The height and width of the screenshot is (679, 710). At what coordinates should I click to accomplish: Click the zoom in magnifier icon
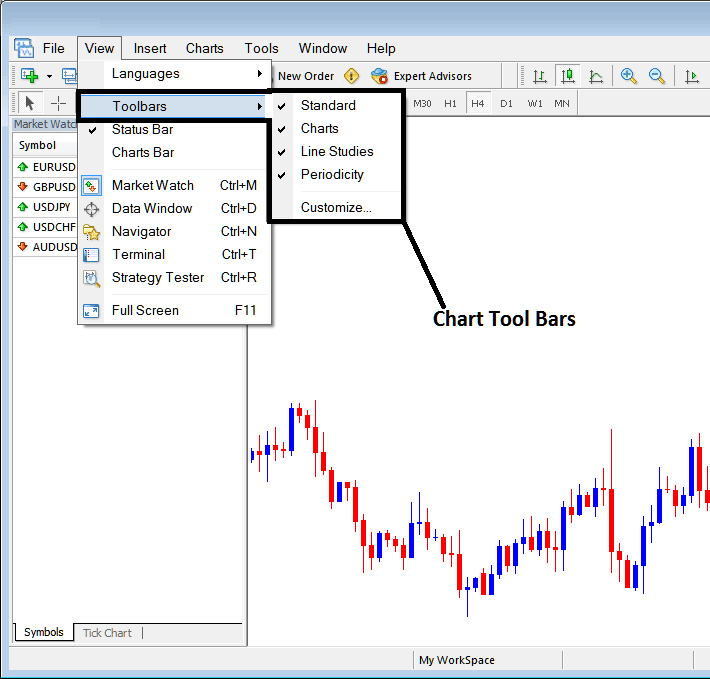(x=629, y=76)
